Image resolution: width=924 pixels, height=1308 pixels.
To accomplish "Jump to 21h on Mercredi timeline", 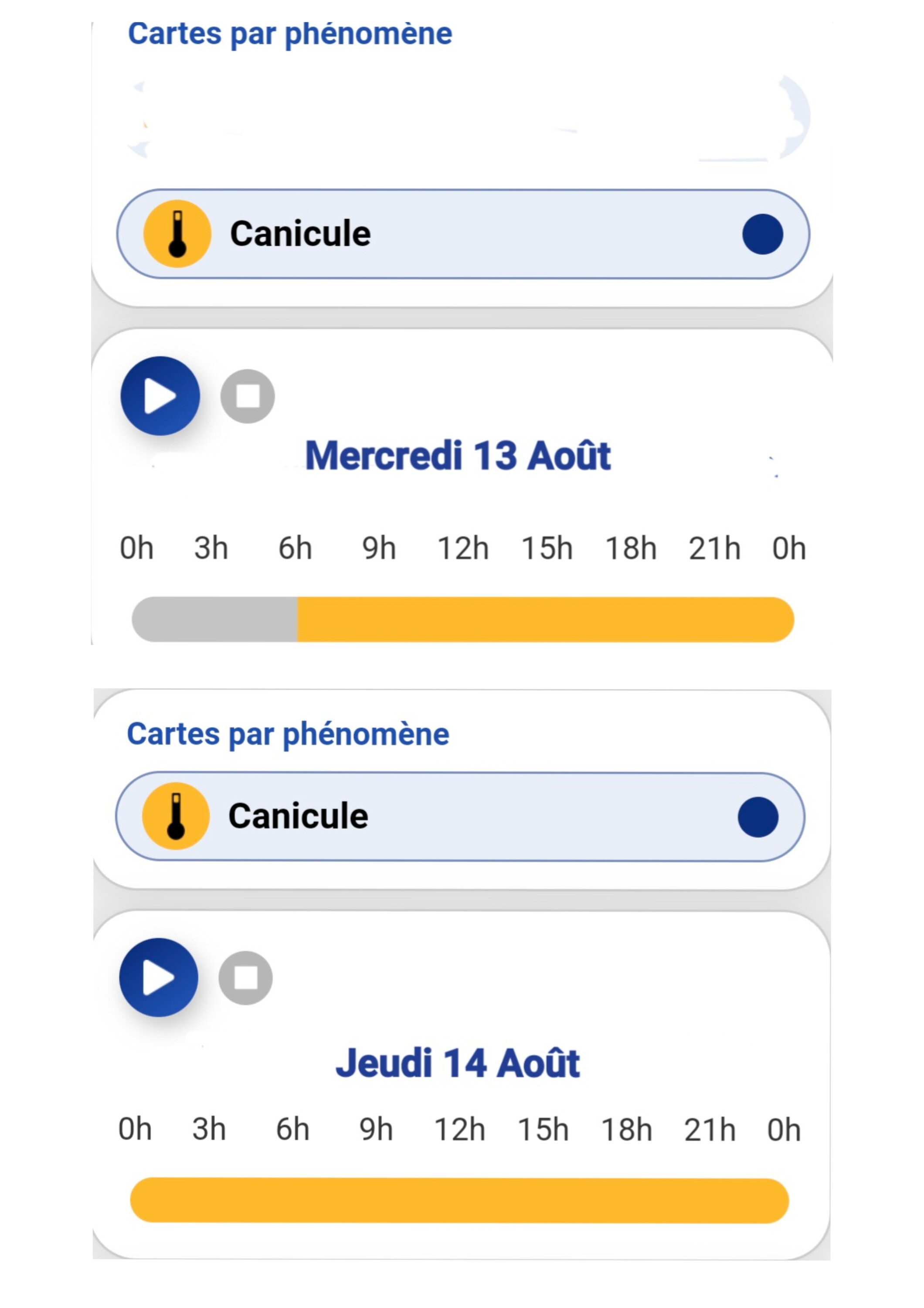I will pyautogui.click(x=714, y=548).
